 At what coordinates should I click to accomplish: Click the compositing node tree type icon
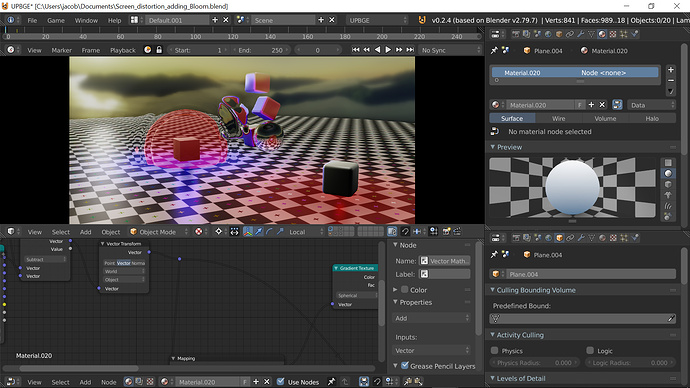tap(139, 381)
